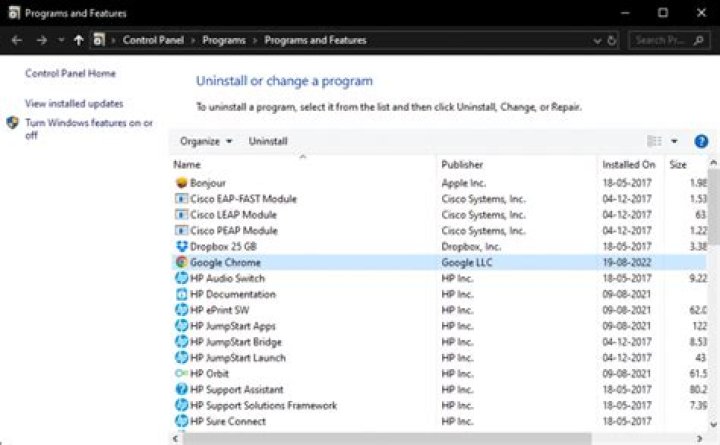Image resolution: width=720 pixels, height=445 pixels.
Task: Open the Organize dropdown menu
Action: [206, 141]
